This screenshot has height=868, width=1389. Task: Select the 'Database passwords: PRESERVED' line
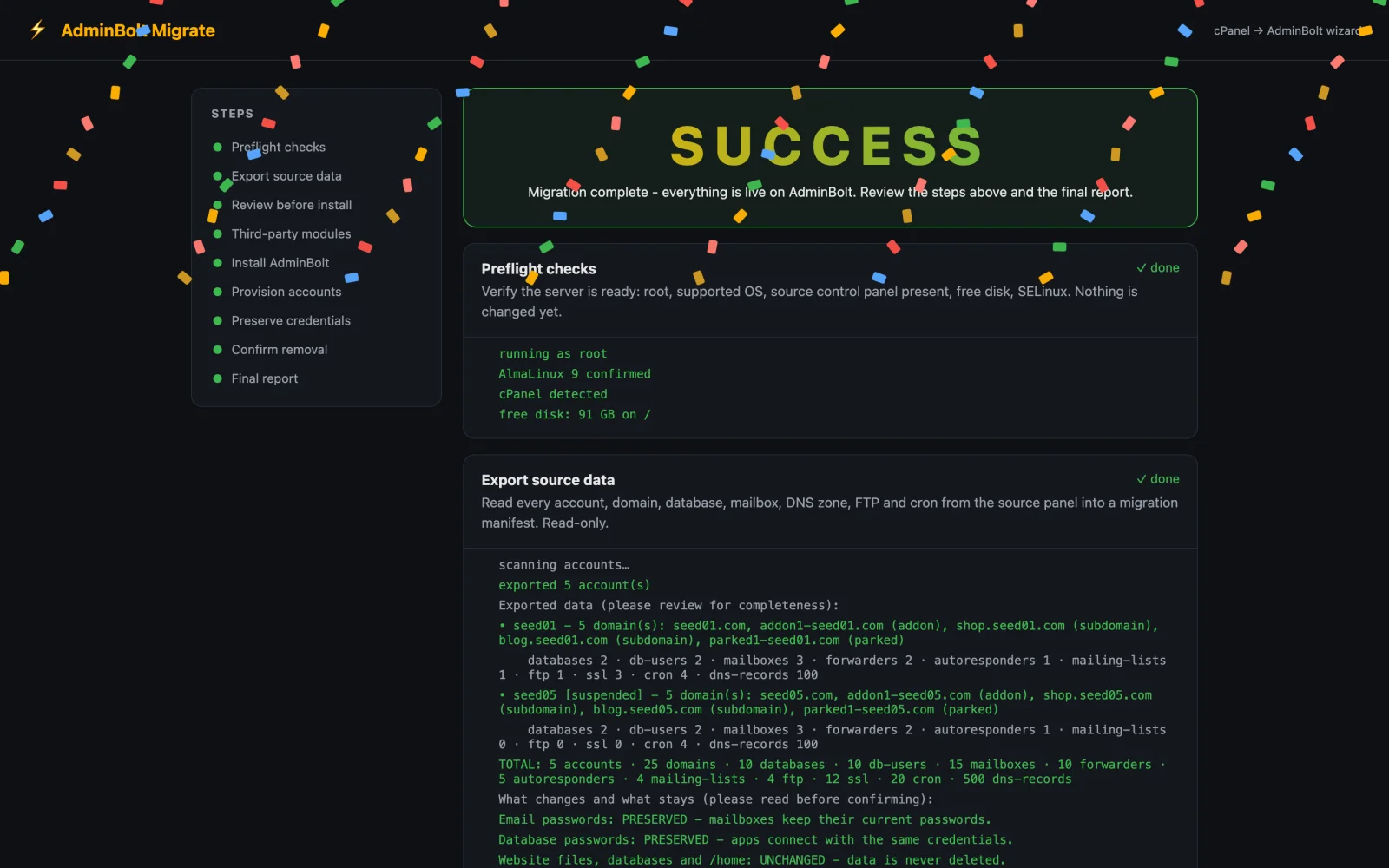(x=755, y=840)
